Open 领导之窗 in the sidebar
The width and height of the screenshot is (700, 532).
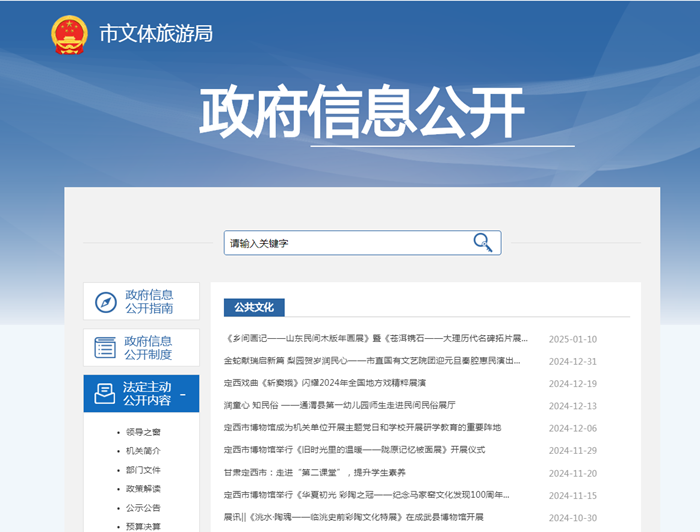click(x=143, y=432)
